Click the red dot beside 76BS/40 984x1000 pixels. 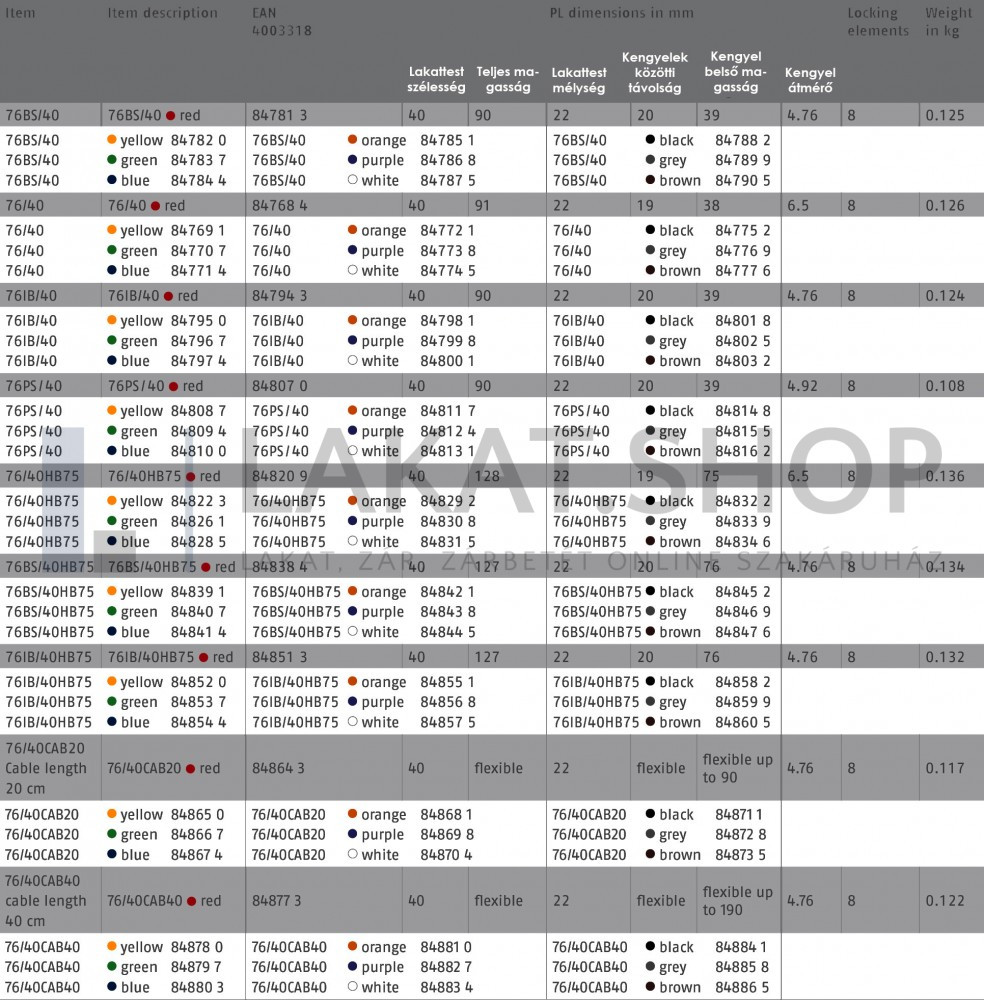tap(171, 116)
